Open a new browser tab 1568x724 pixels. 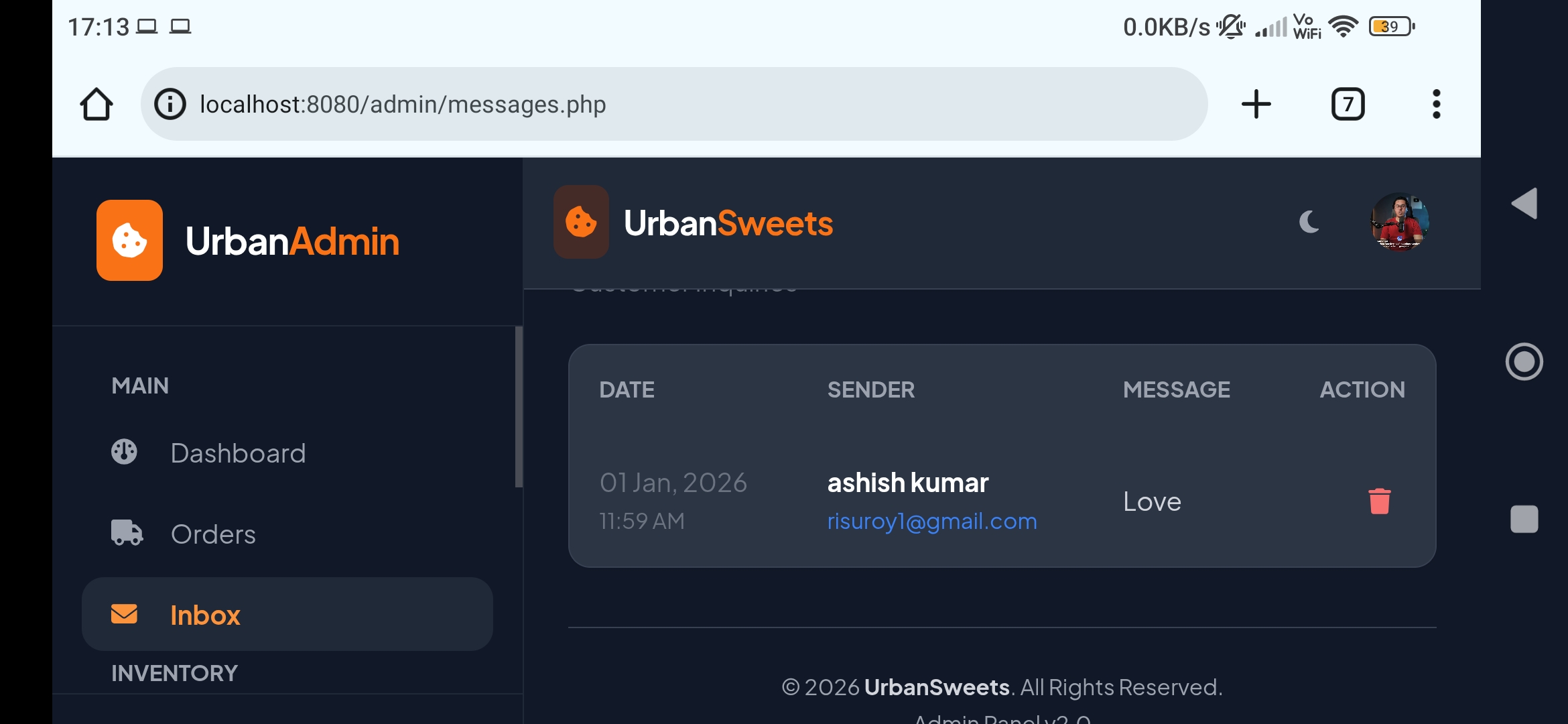point(1256,105)
